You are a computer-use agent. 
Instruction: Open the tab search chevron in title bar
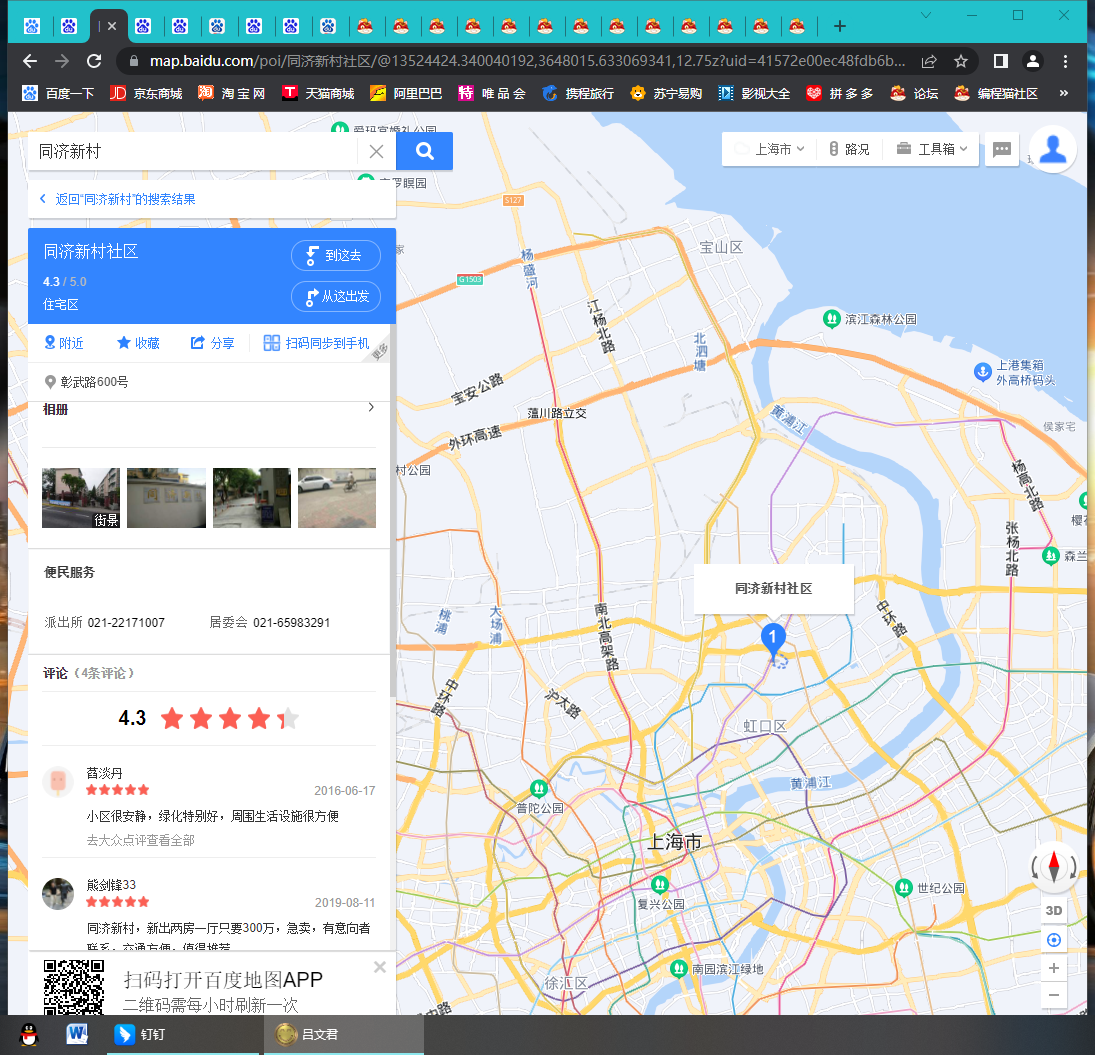(926, 15)
